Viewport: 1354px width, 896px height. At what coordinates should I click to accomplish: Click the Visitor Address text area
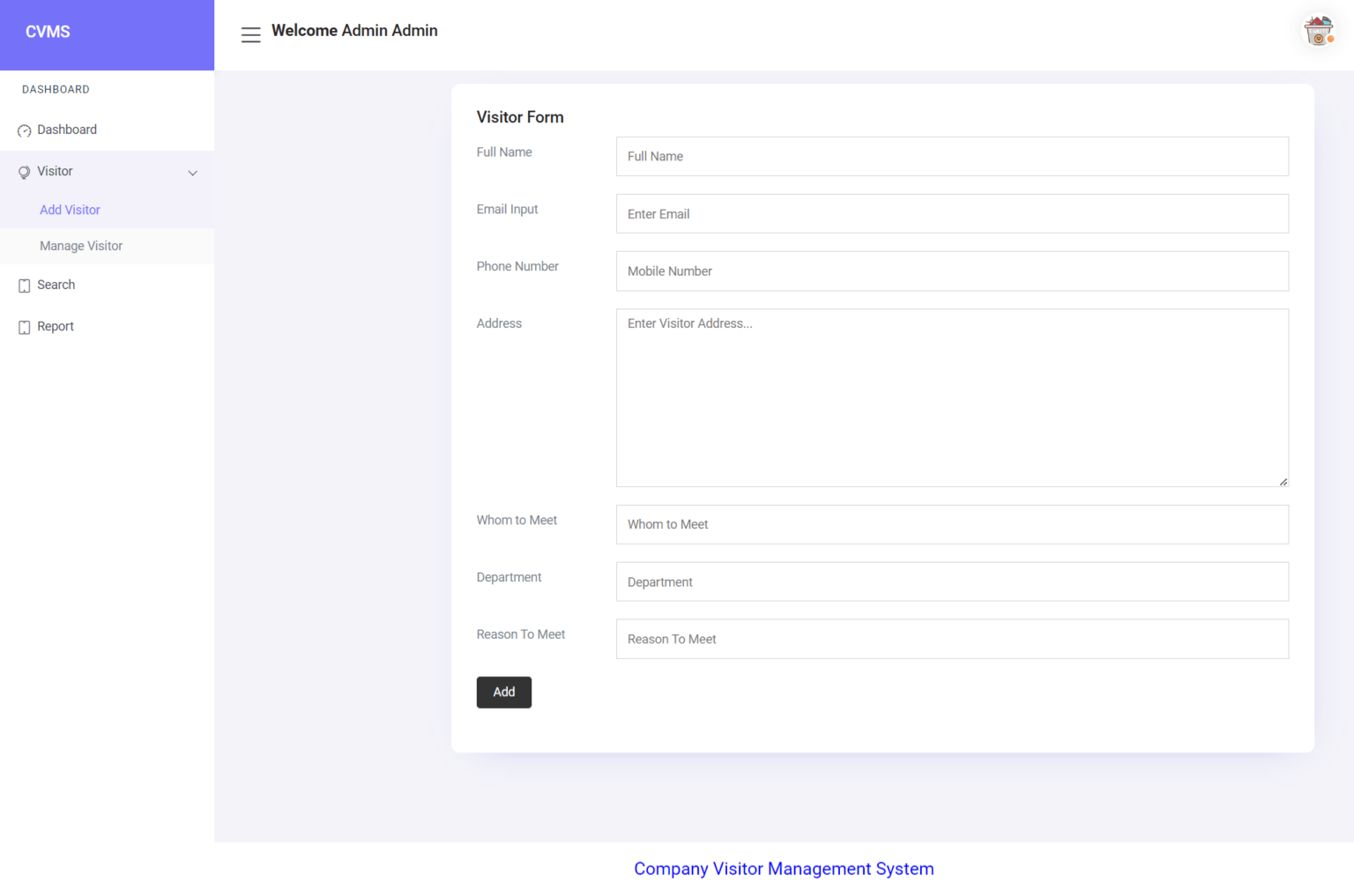coord(952,396)
